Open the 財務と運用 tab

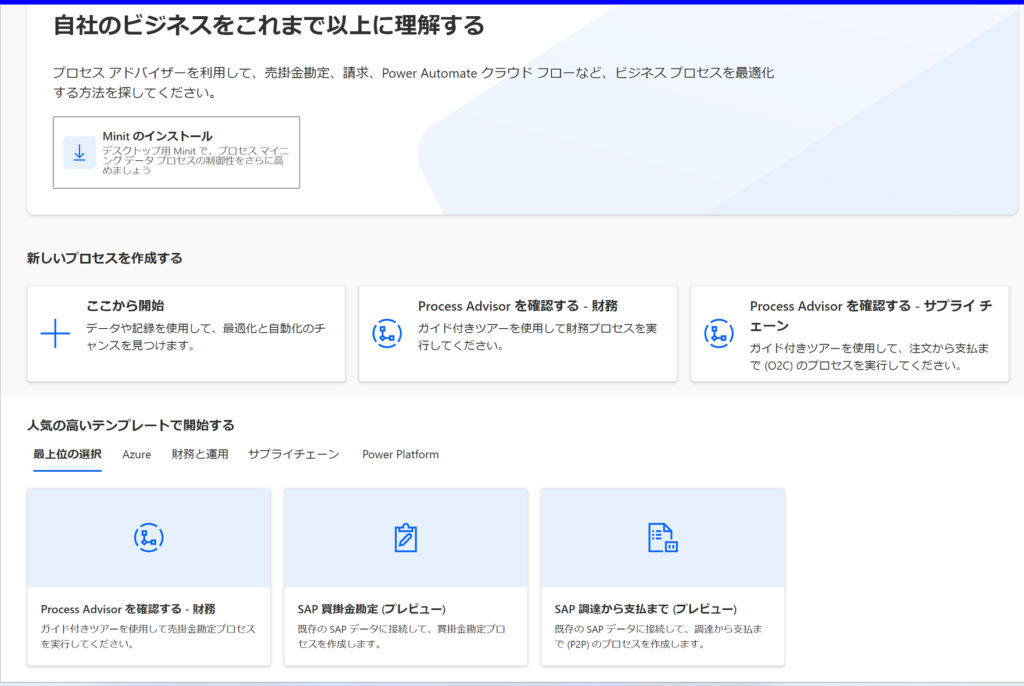pos(200,454)
